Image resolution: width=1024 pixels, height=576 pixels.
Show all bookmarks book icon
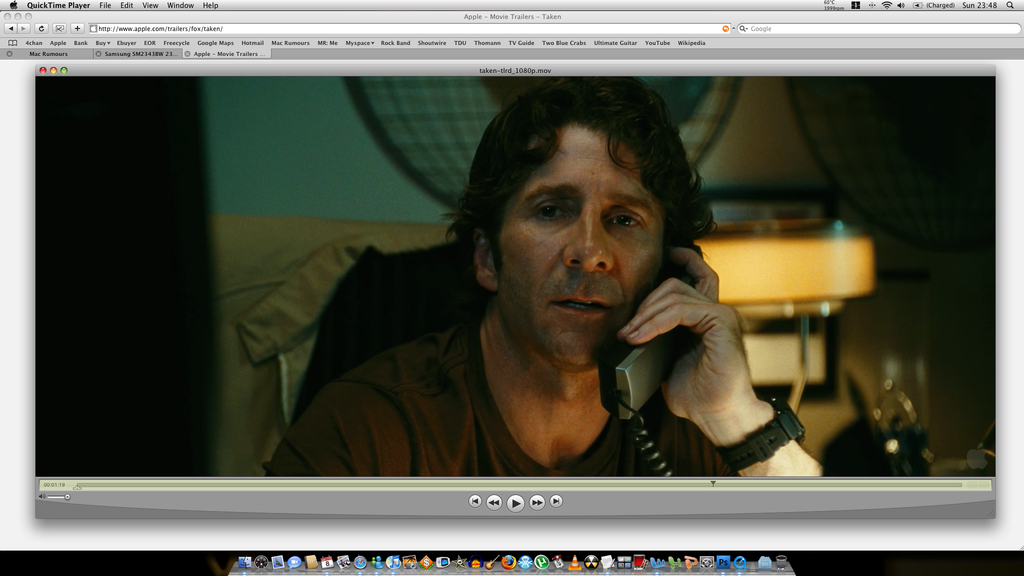[x=12, y=43]
